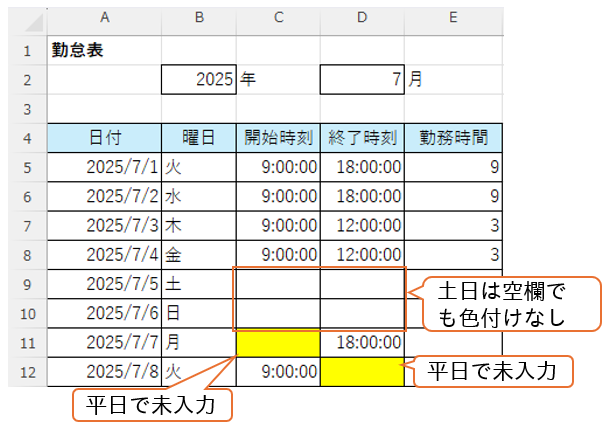Select row 3 header

pos(27,109)
